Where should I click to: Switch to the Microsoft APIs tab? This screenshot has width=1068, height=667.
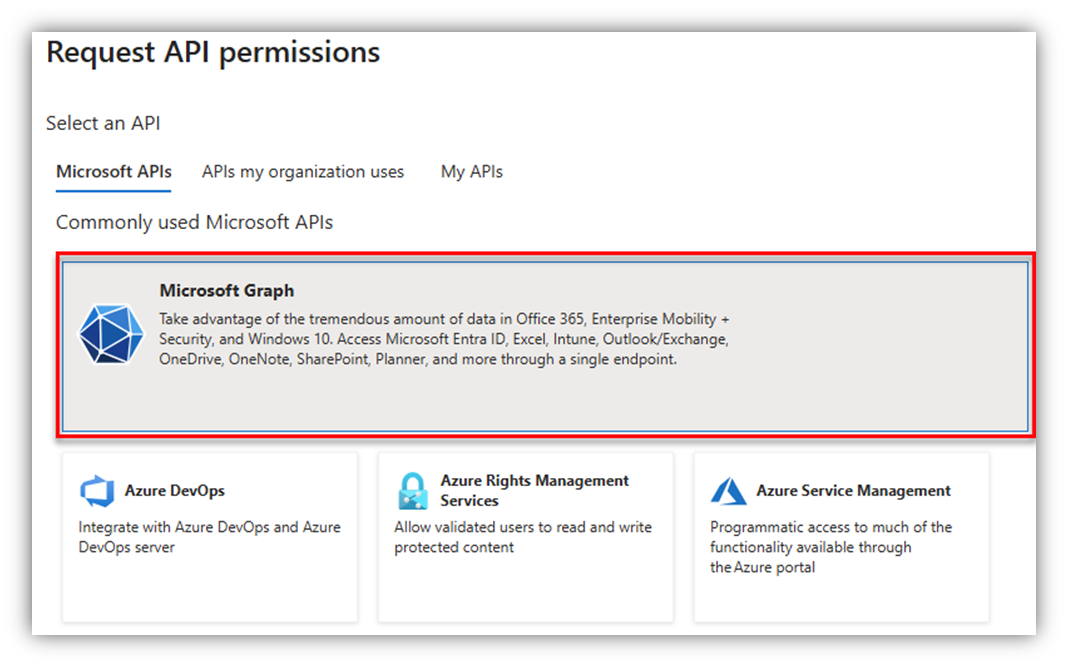[114, 172]
